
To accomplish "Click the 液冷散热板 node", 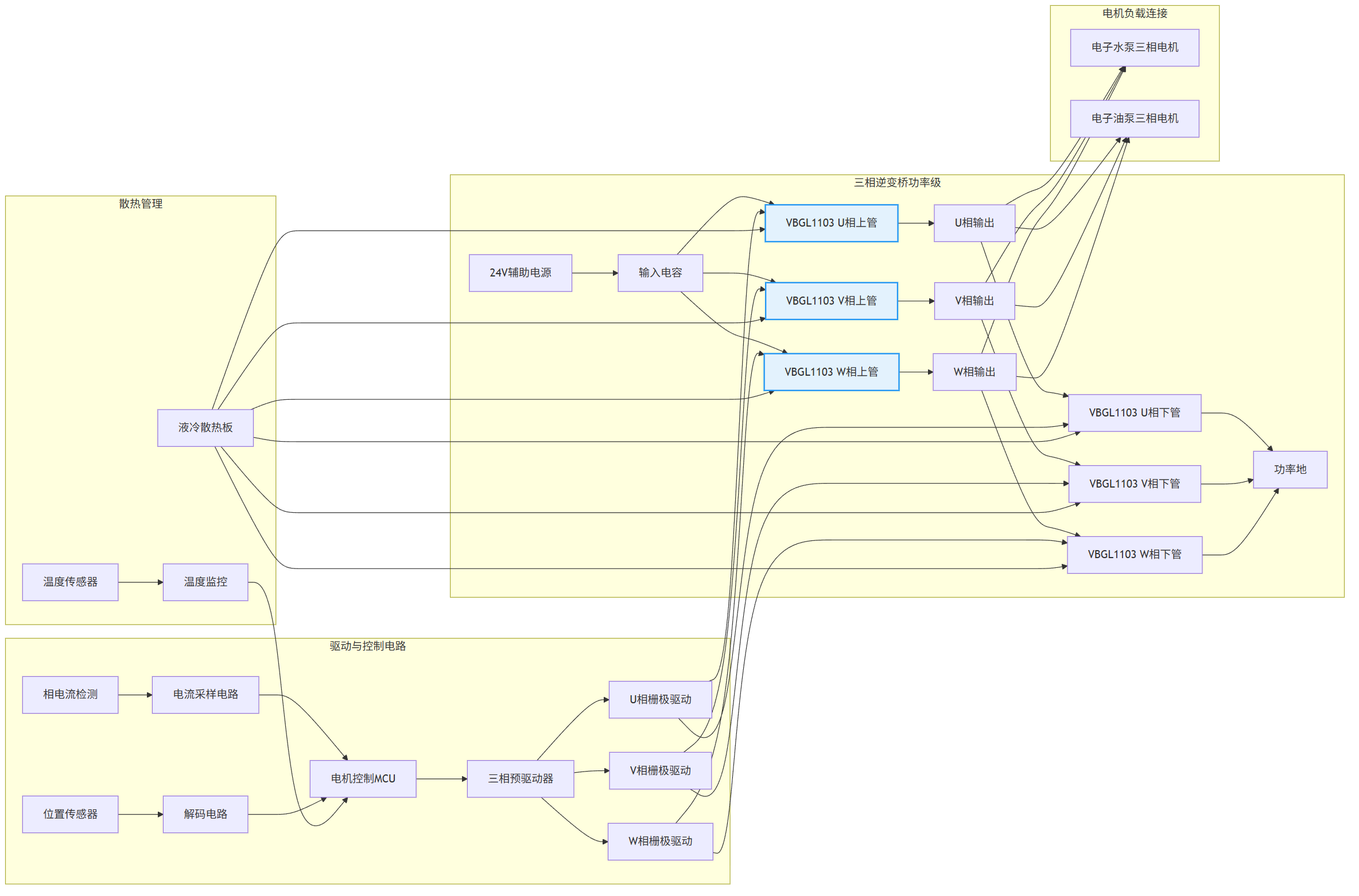I will tap(205, 428).
